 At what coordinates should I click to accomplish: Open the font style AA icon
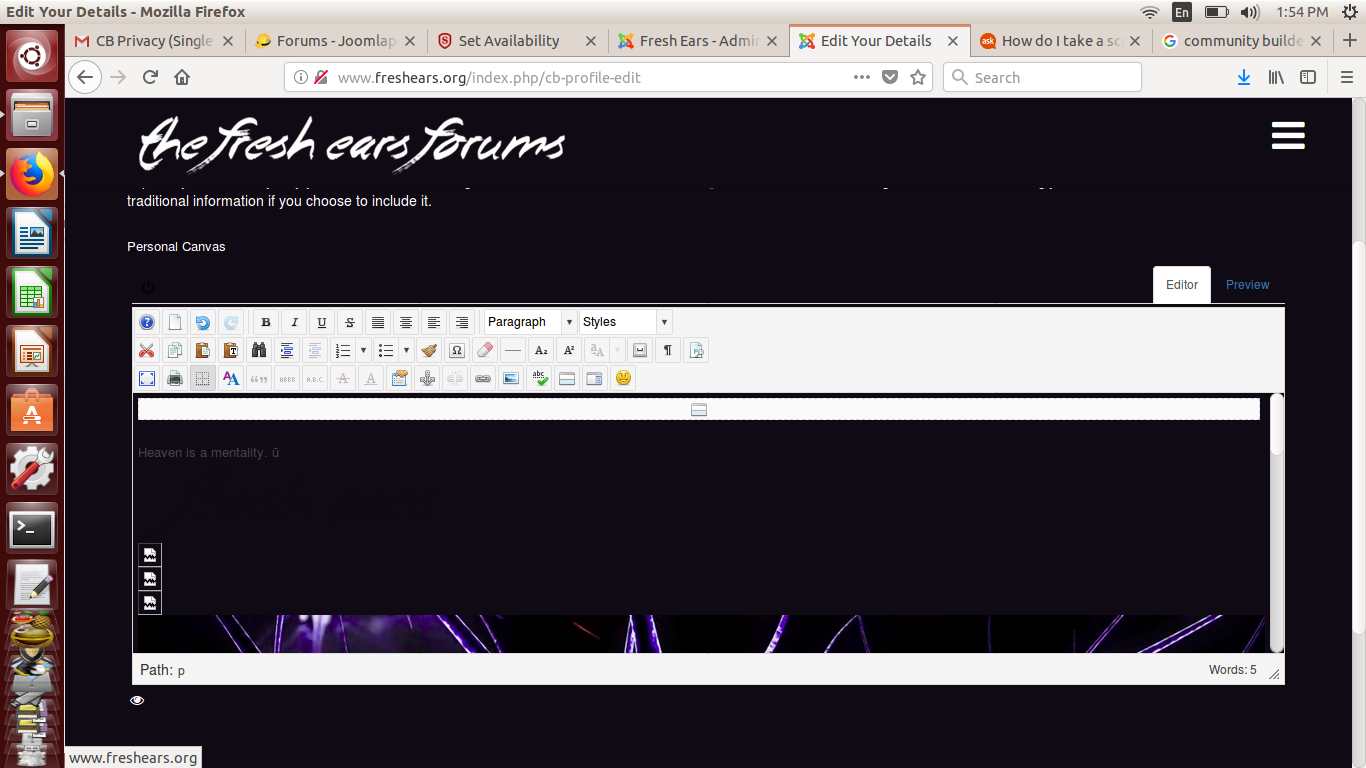click(231, 378)
